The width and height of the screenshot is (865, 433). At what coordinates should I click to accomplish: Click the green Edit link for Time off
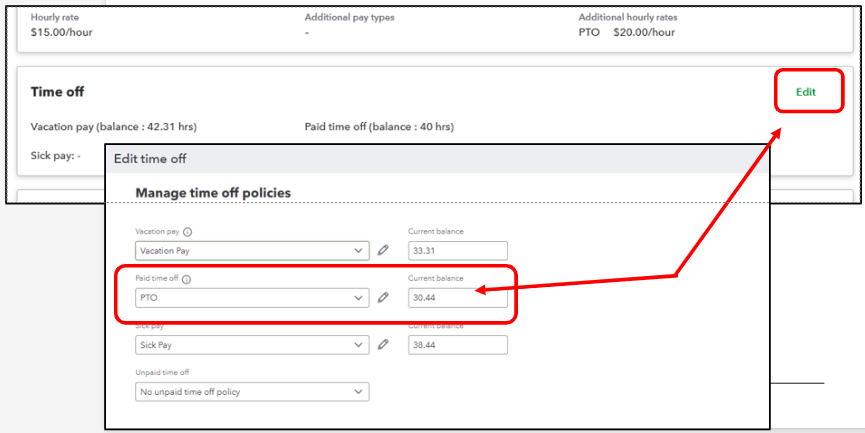(805, 92)
